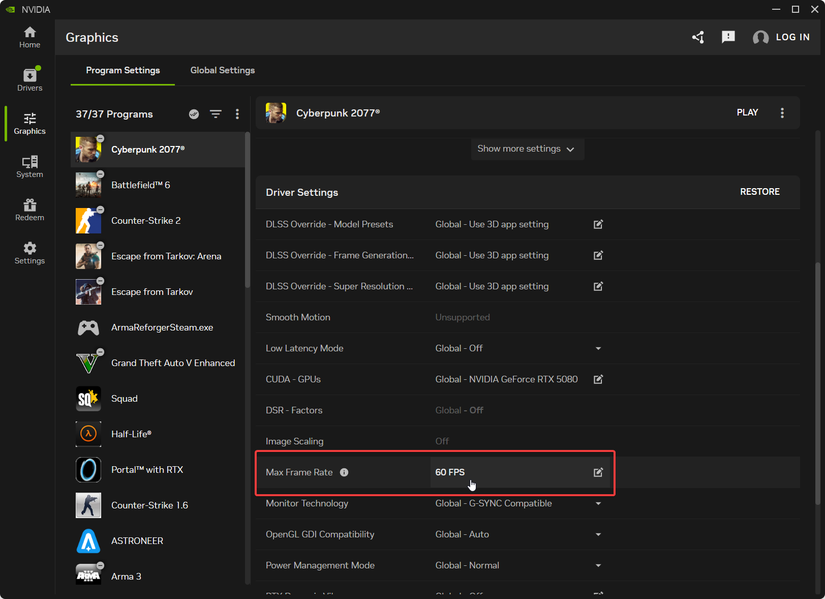Open Cyberpunk 2077 header three-dot menu
This screenshot has height=599, width=825.
click(x=782, y=113)
